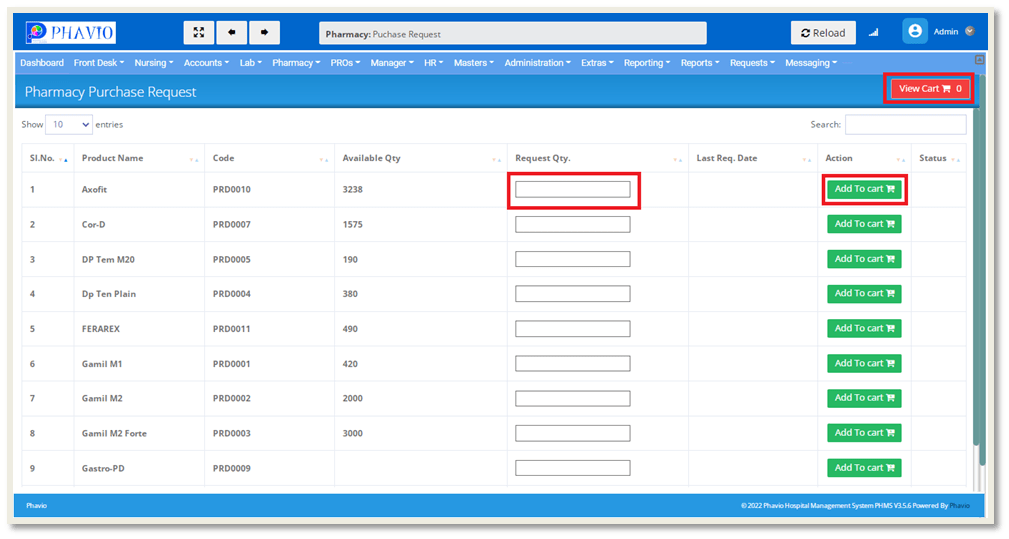Image resolution: width=1009 pixels, height=539 pixels.
Task: Open the Dashboard menu item
Action: click(x=42, y=63)
